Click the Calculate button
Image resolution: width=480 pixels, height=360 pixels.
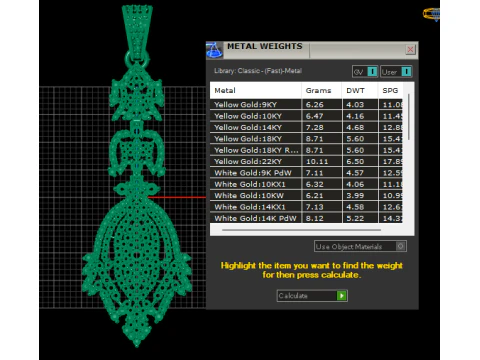coord(312,296)
